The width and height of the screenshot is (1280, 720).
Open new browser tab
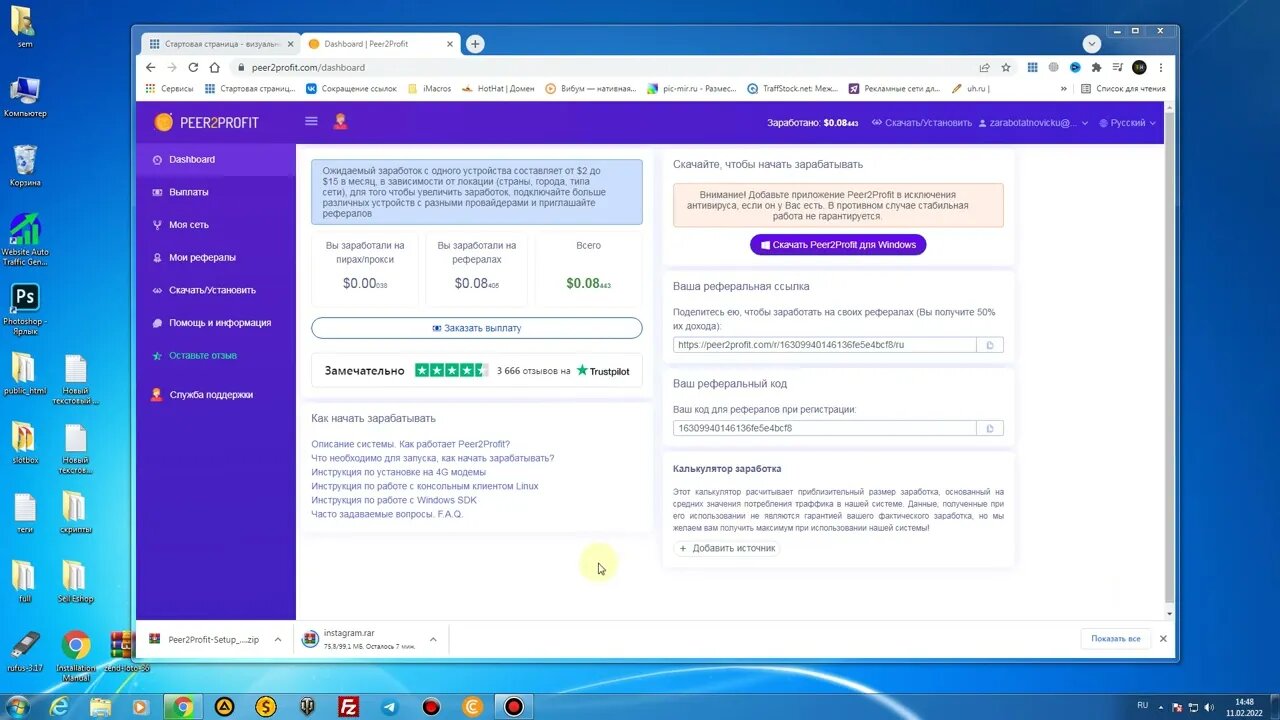pos(476,44)
